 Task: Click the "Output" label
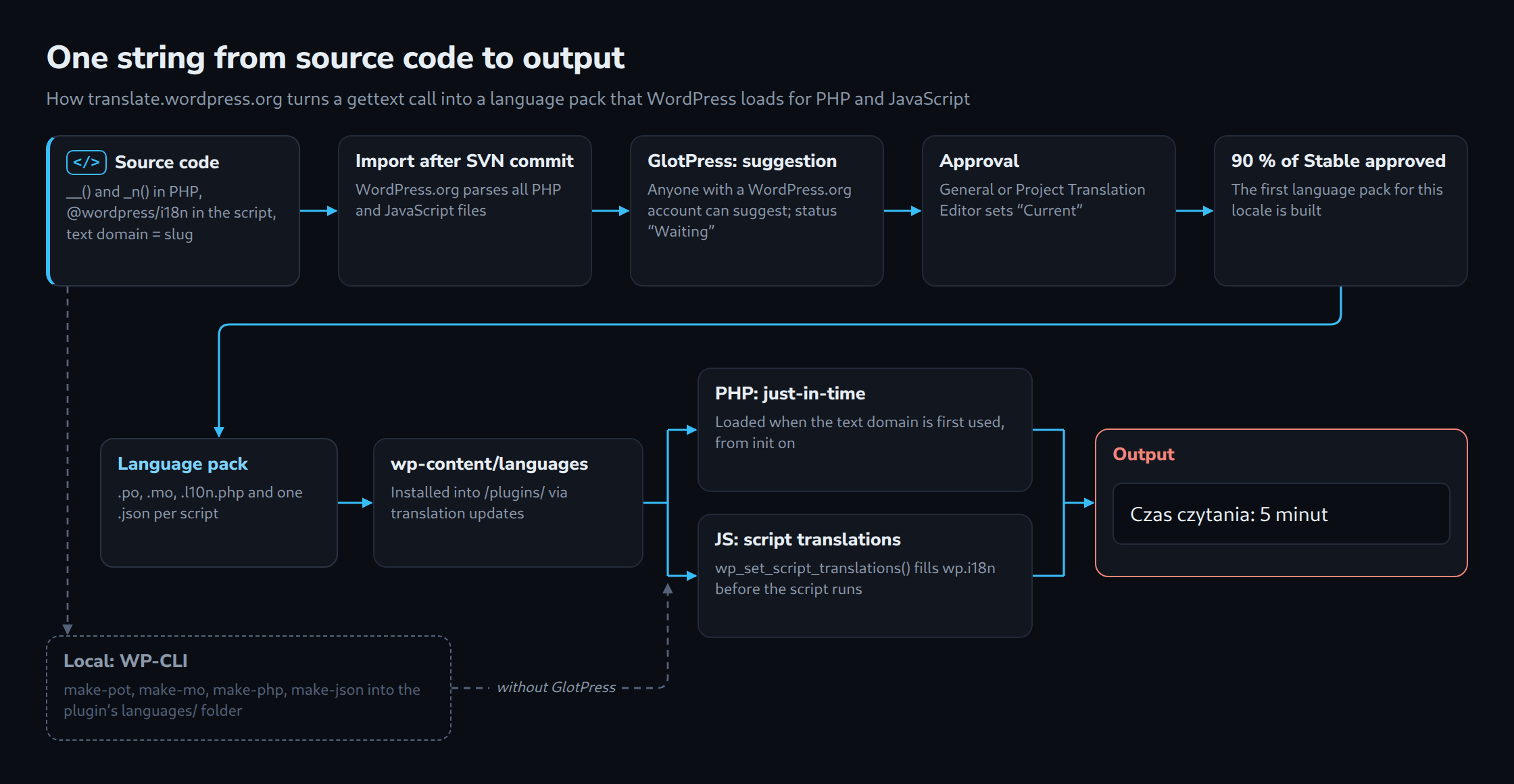pyautogui.click(x=1144, y=454)
